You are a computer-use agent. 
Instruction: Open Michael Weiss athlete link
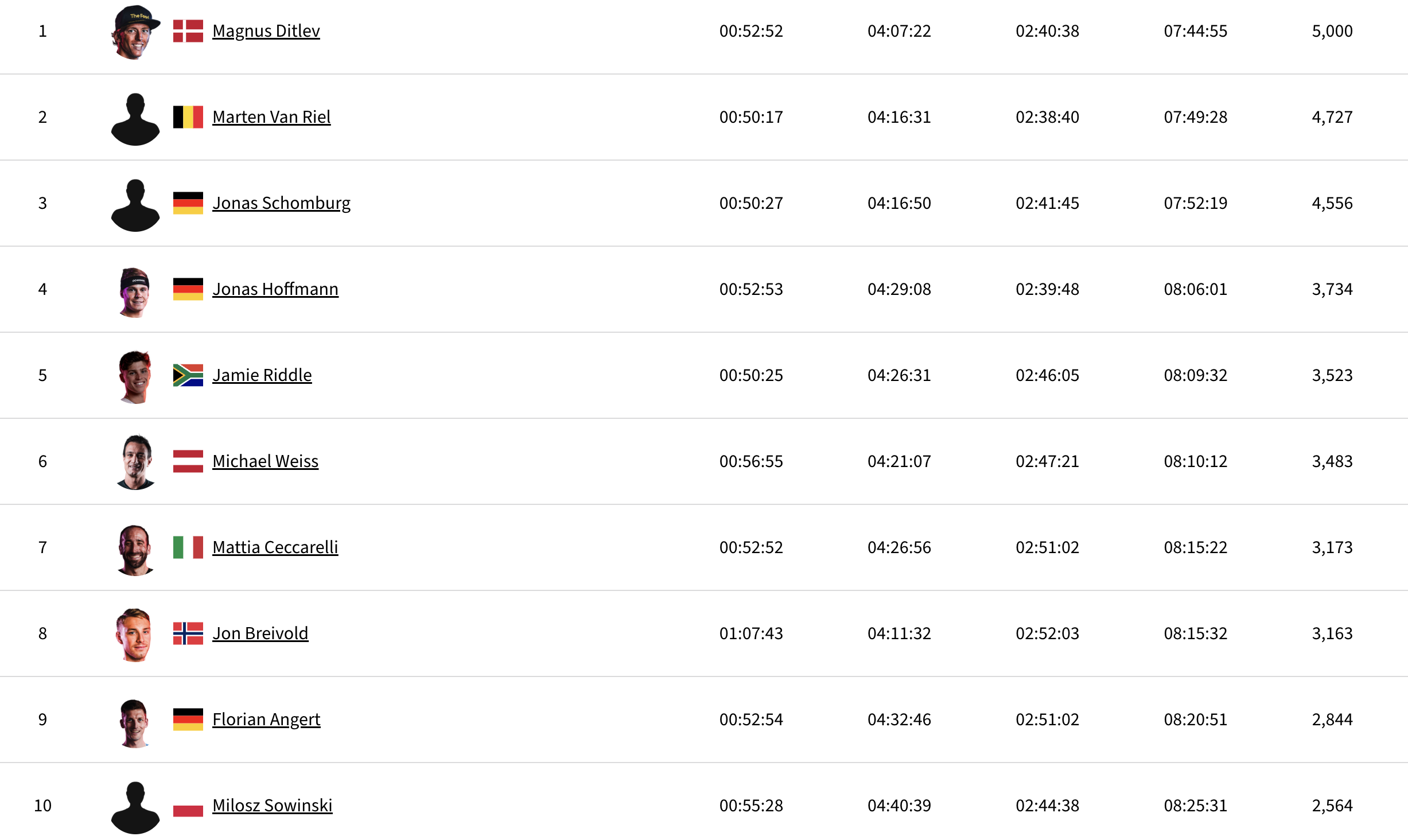click(265, 461)
